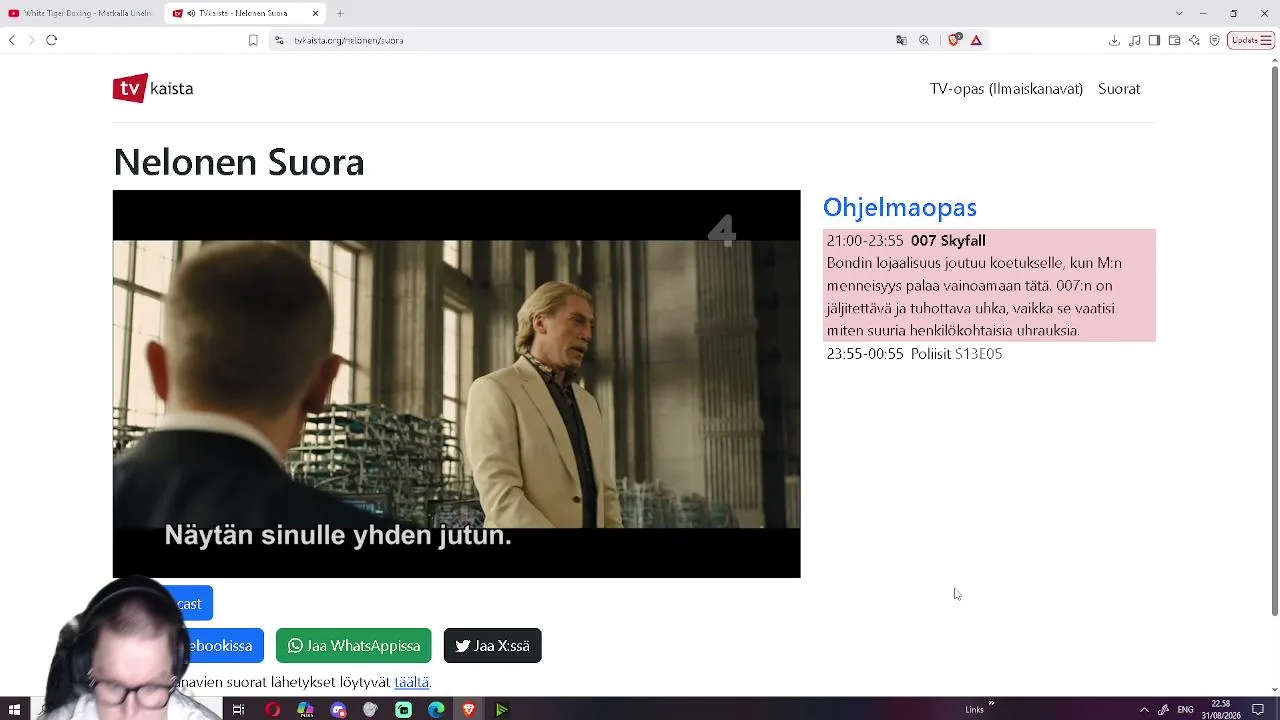Open the Windows notification center

point(1258,710)
